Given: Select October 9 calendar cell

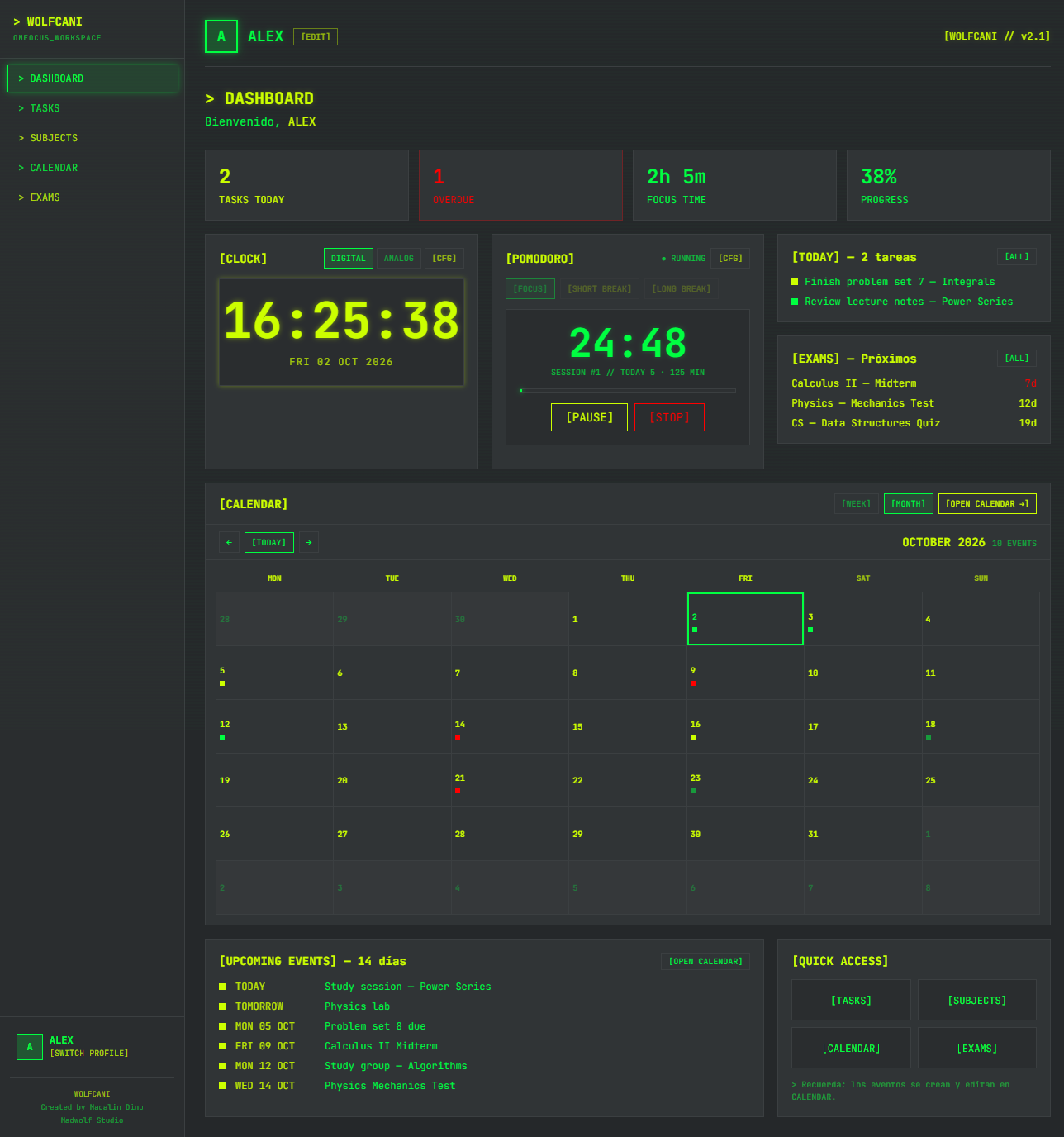Looking at the screenshot, I should (x=745, y=673).
